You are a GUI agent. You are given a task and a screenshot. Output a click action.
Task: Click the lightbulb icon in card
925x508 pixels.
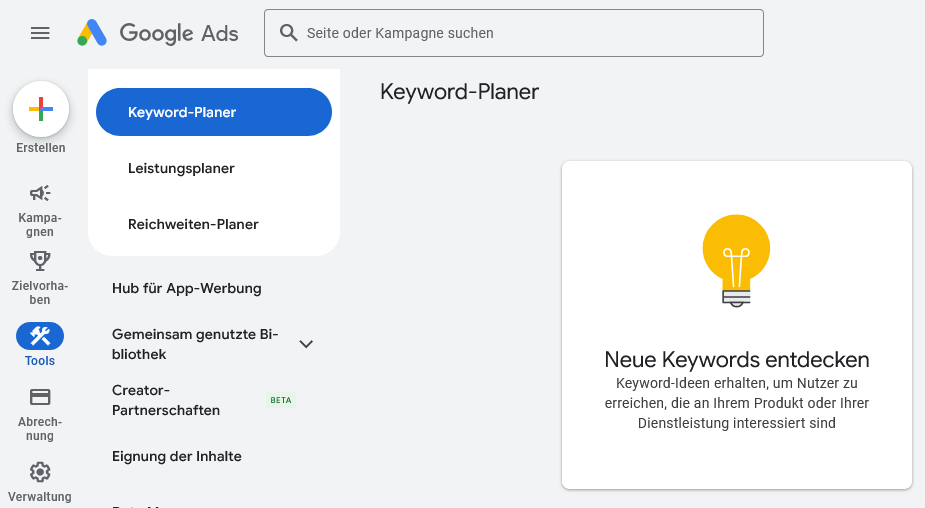[x=736, y=260]
